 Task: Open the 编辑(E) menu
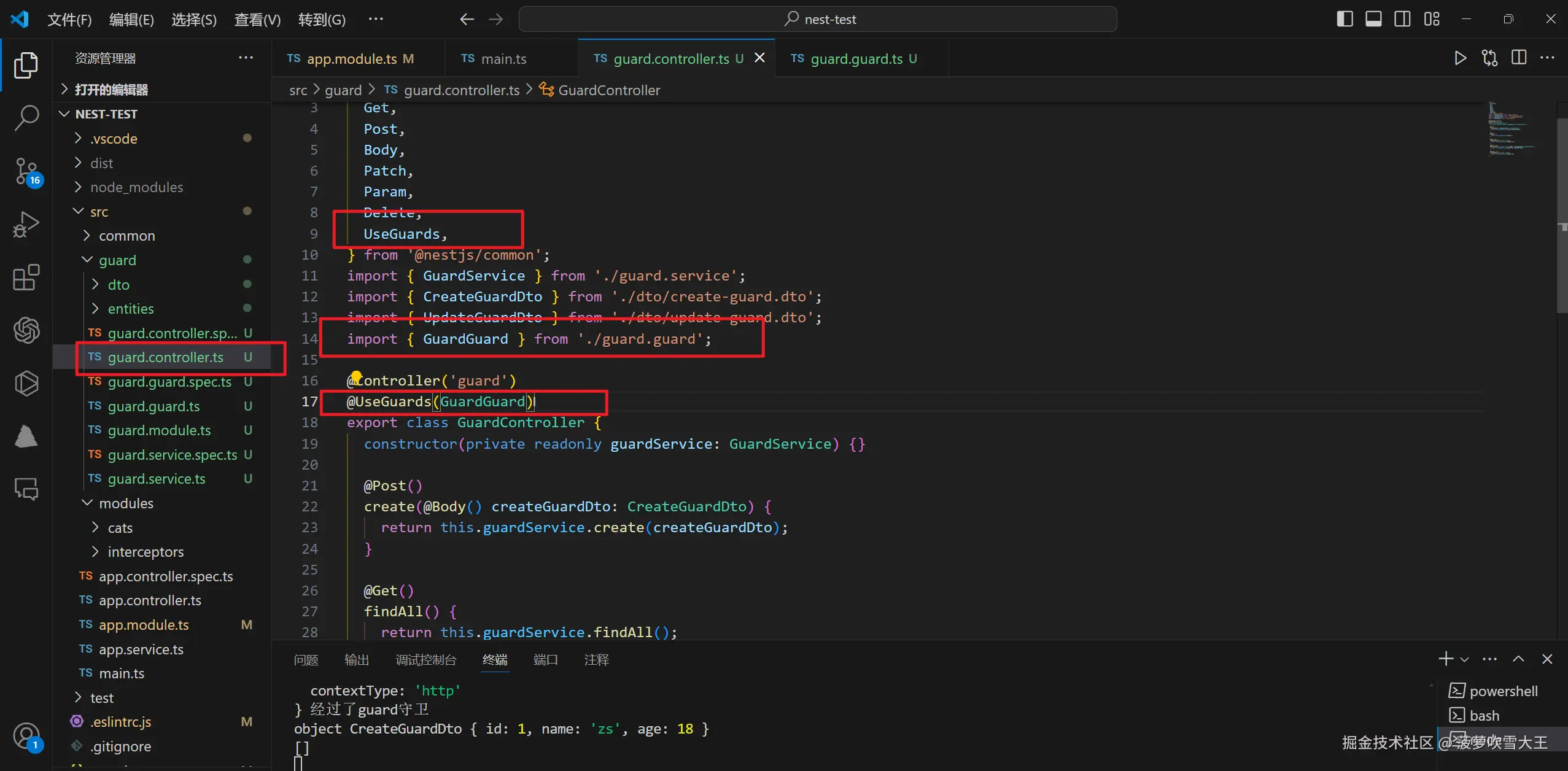(131, 20)
